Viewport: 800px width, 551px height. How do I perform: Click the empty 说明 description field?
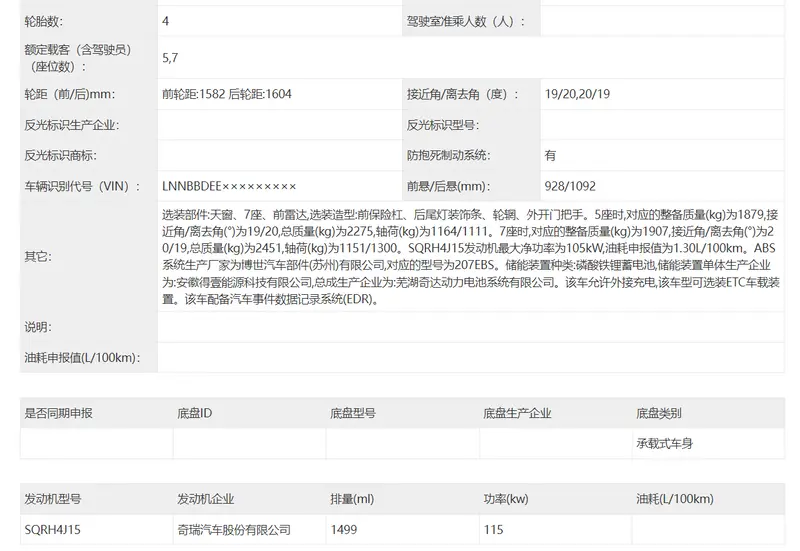coord(470,327)
